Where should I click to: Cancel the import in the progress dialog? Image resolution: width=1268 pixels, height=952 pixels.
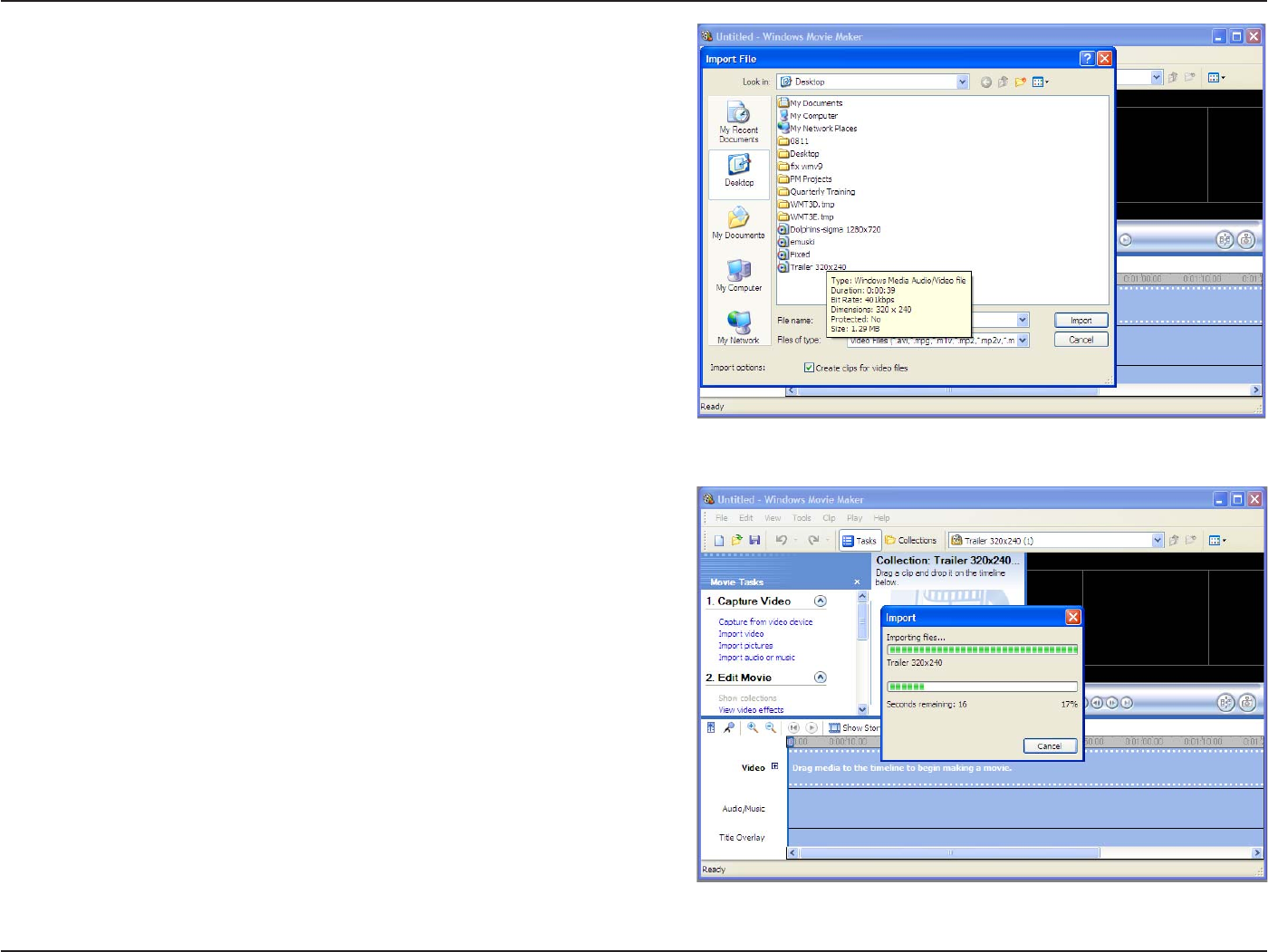(1050, 746)
